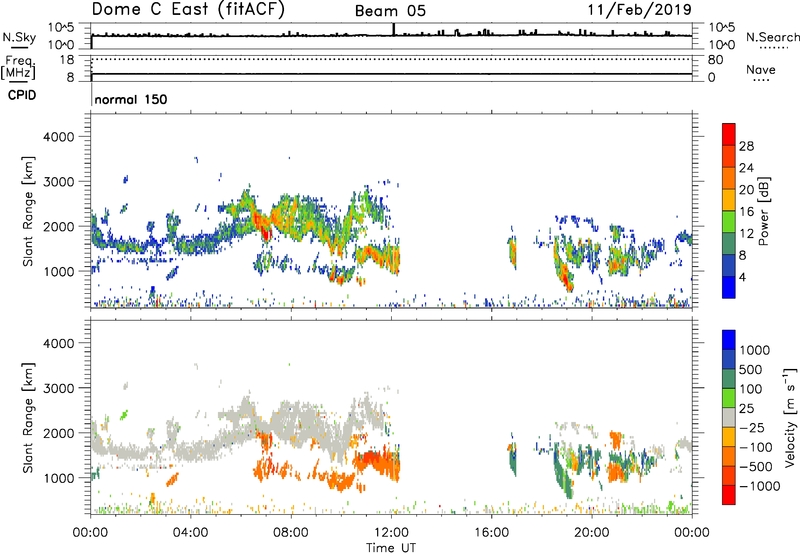Select the "-1000" velocity colorbar label
800x554 pixels.
coord(760,486)
